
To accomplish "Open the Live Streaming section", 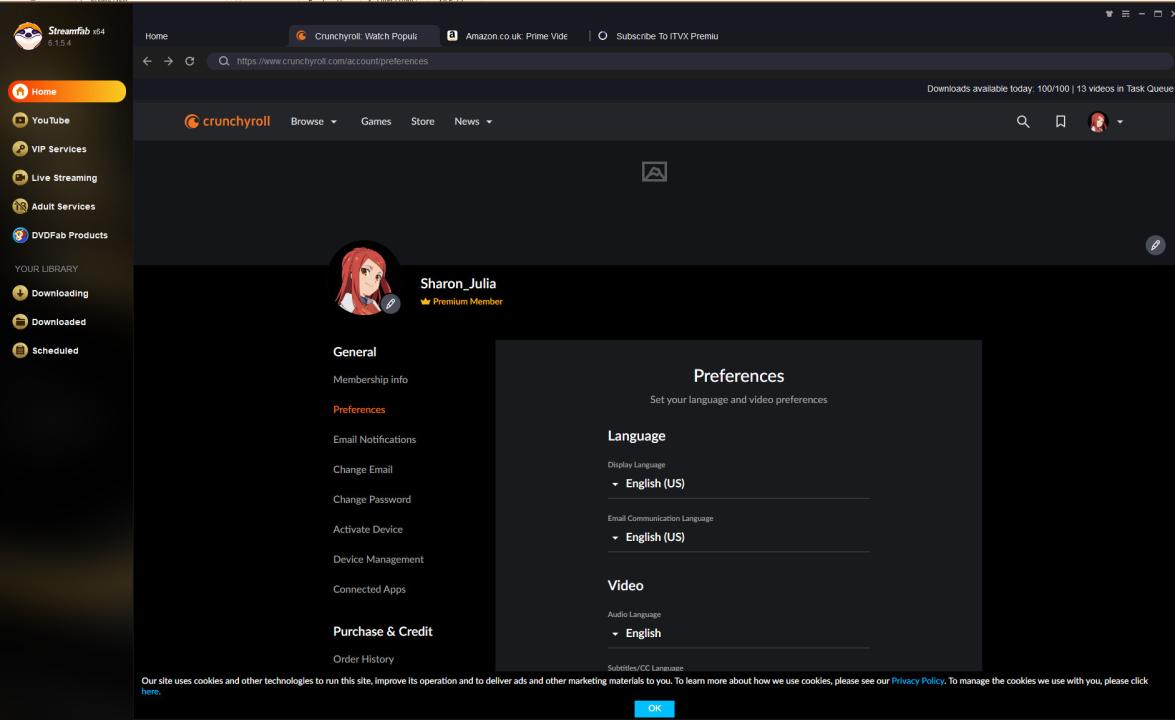I will coord(55,178).
